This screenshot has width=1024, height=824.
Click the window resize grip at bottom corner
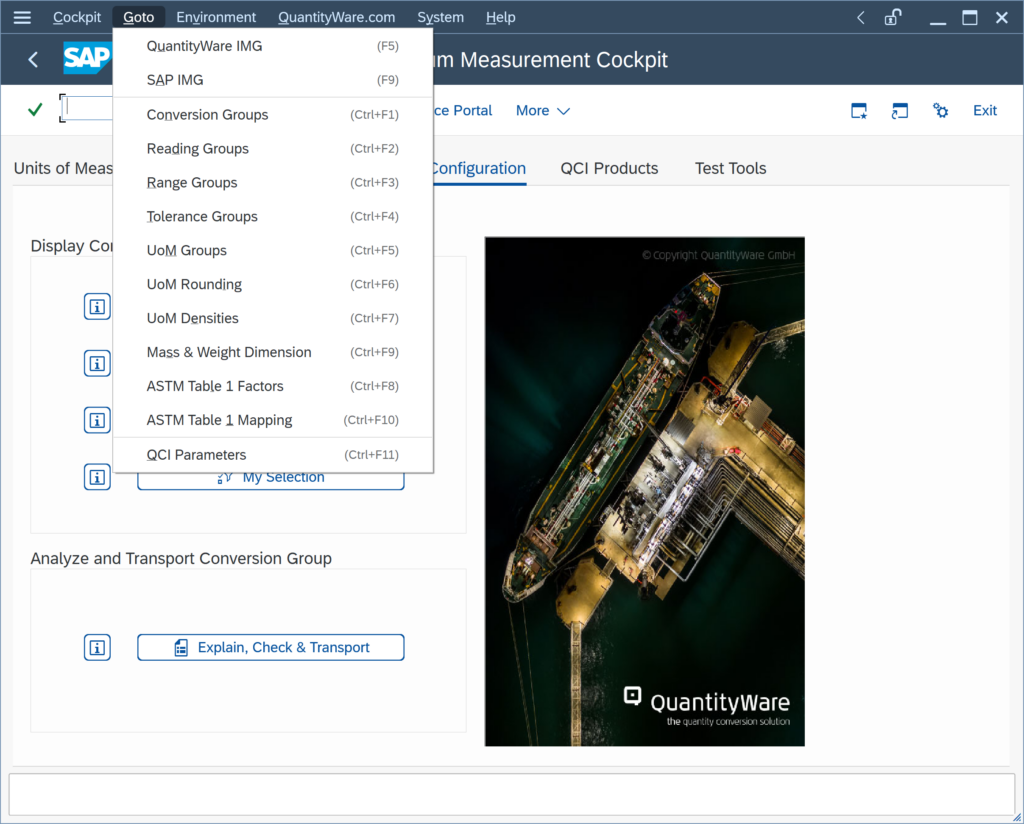[x=1017, y=817]
